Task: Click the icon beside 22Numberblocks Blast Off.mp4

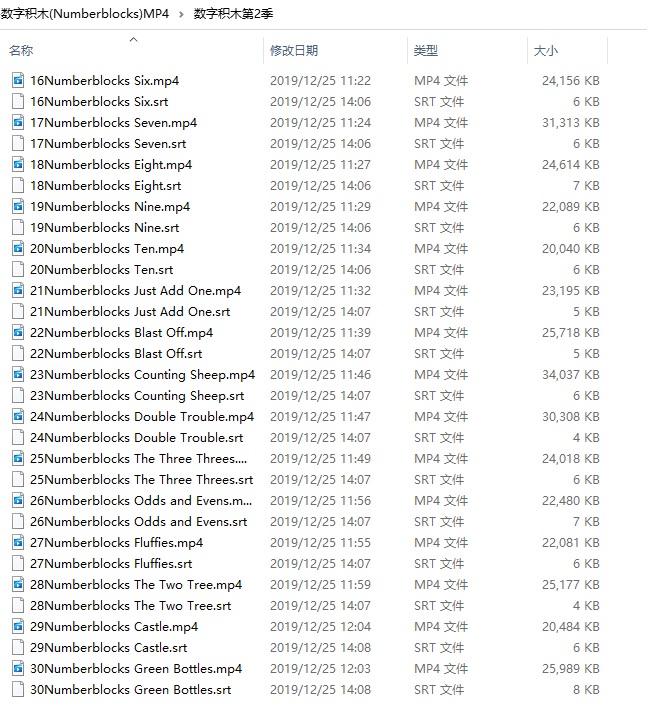Action: pyautogui.click(x=17, y=332)
